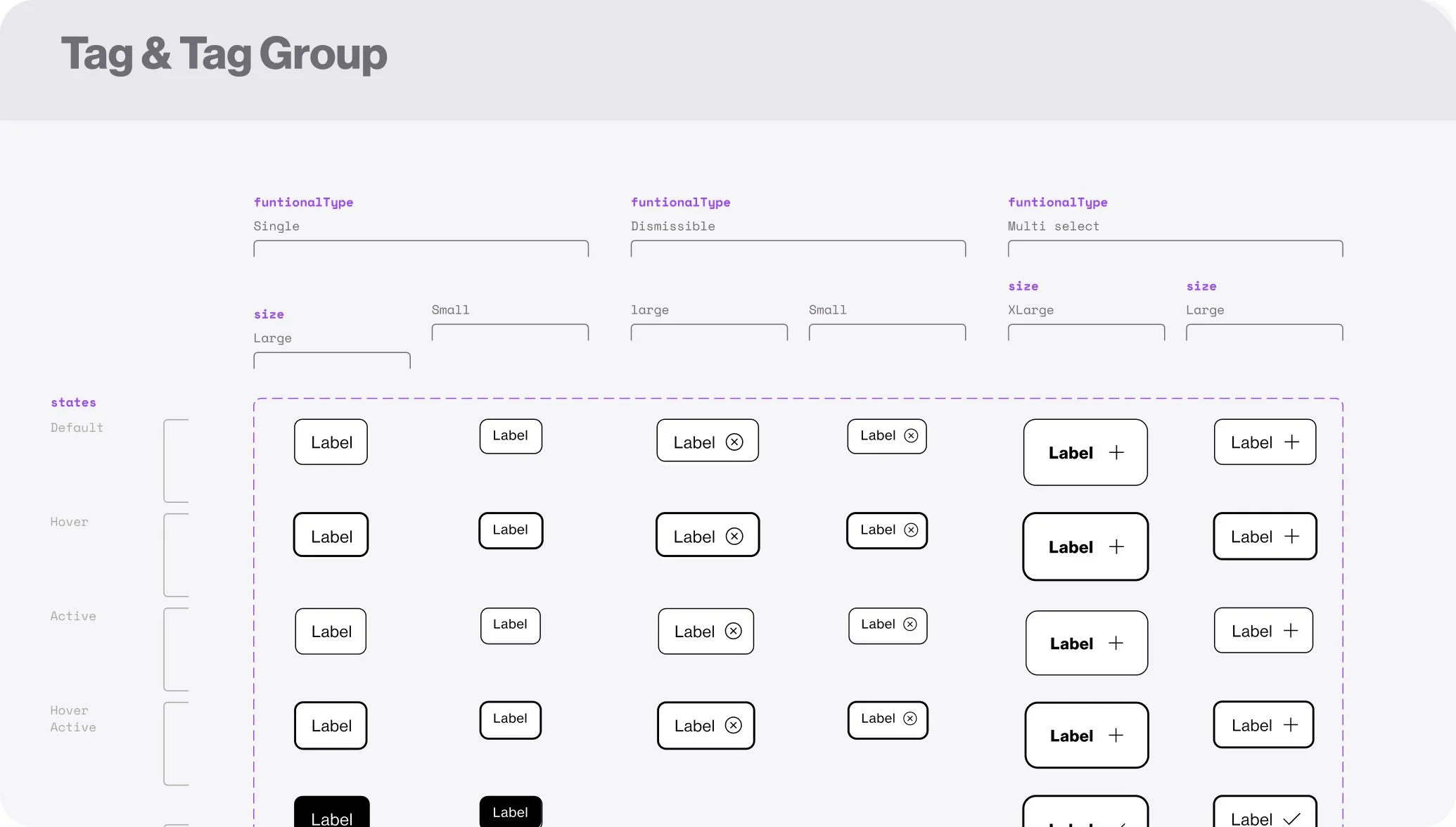Click the plus icon on the Hover Large Multi select tag
Screen dimensions: 1456x827
click(x=1291, y=537)
